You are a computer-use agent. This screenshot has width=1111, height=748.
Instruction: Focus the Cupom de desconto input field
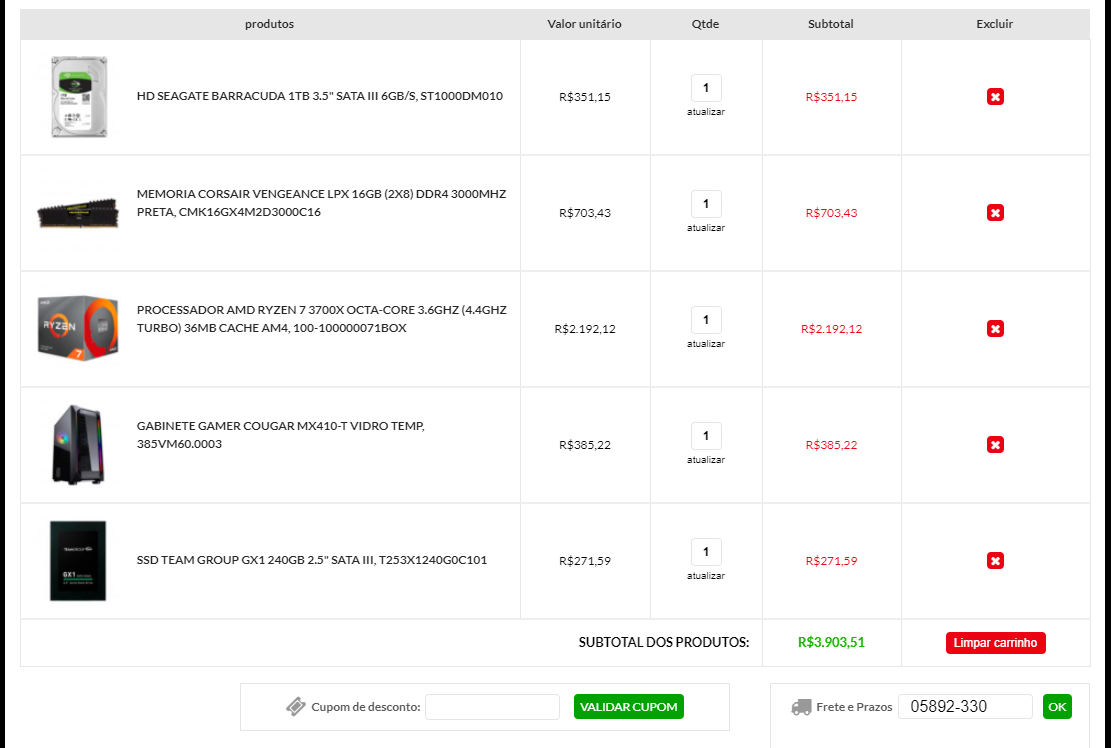[492, 707]
